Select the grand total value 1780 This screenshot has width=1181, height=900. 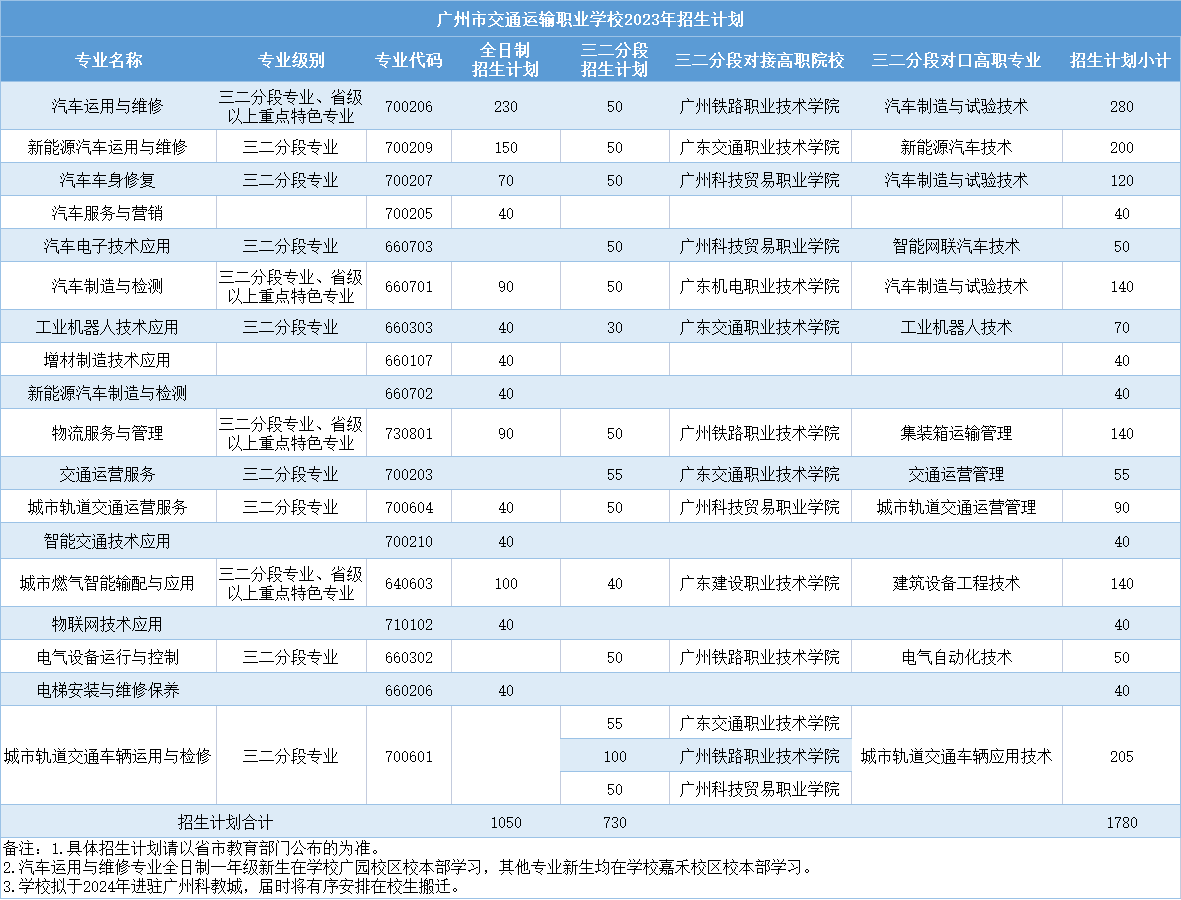click(1121, 823)
